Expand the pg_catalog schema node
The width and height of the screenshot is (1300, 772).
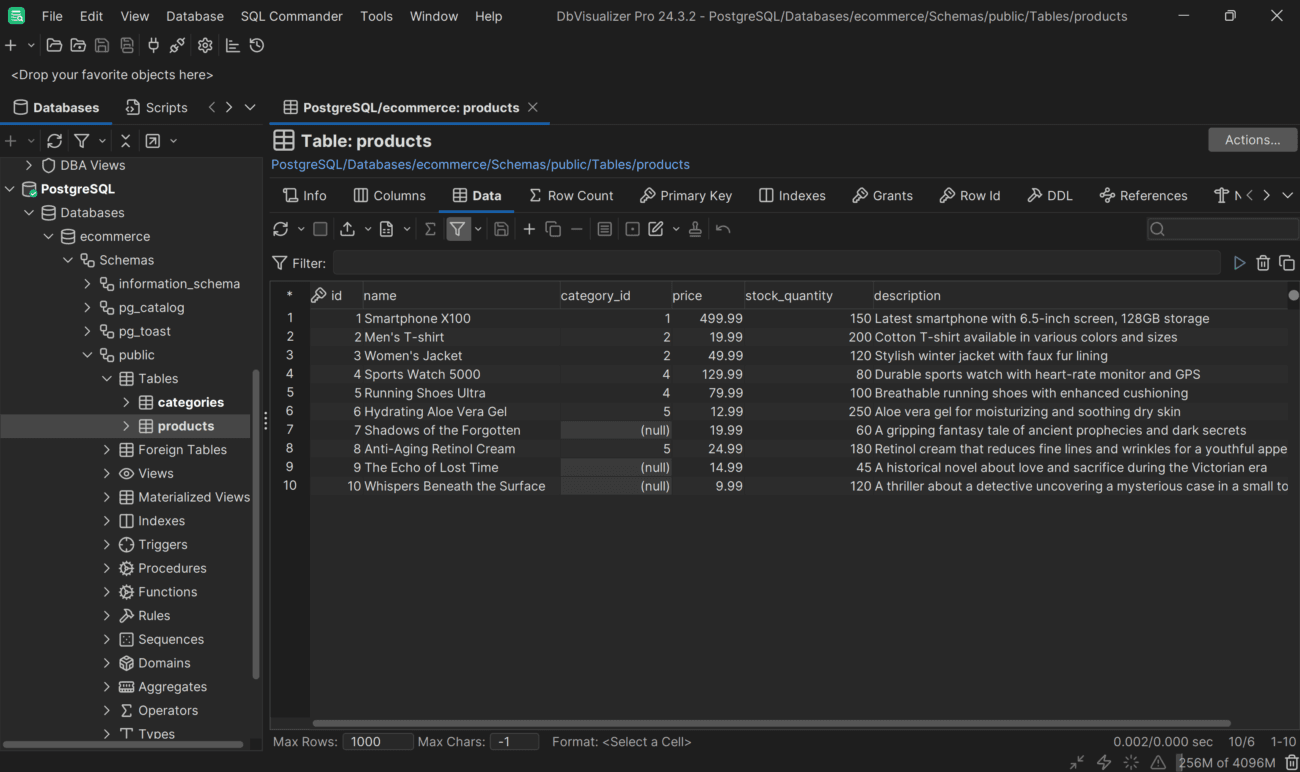pos(87,307)
